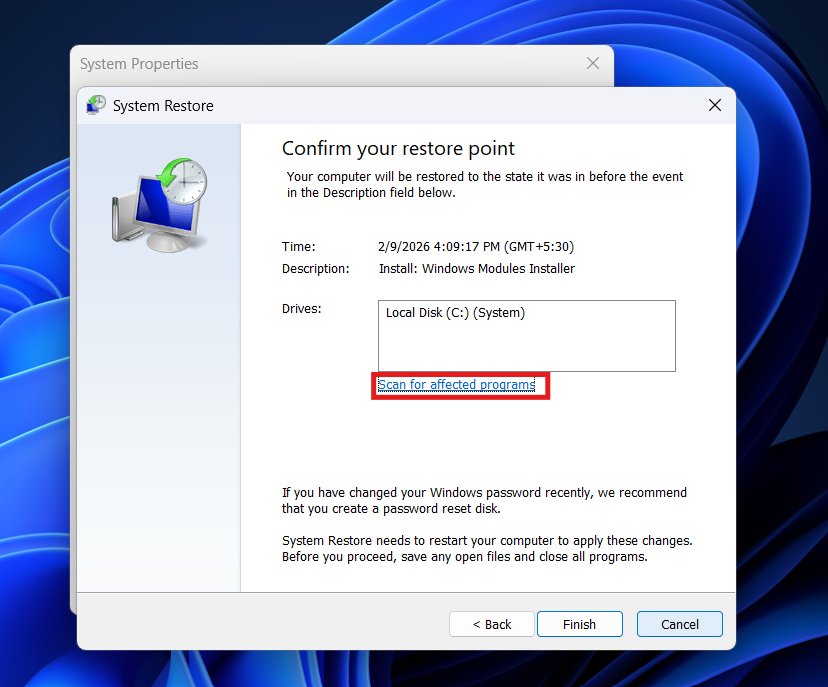
Task: Click the Drives label
Action: pos(302,309)
